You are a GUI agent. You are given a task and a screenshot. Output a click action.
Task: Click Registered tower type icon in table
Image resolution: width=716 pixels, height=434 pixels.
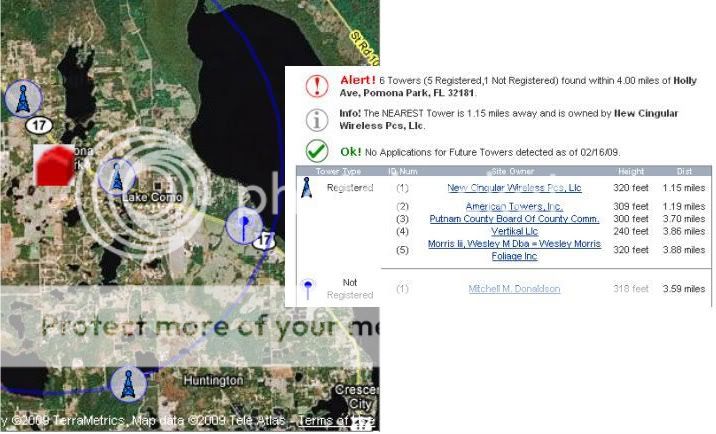click(307, 187)
